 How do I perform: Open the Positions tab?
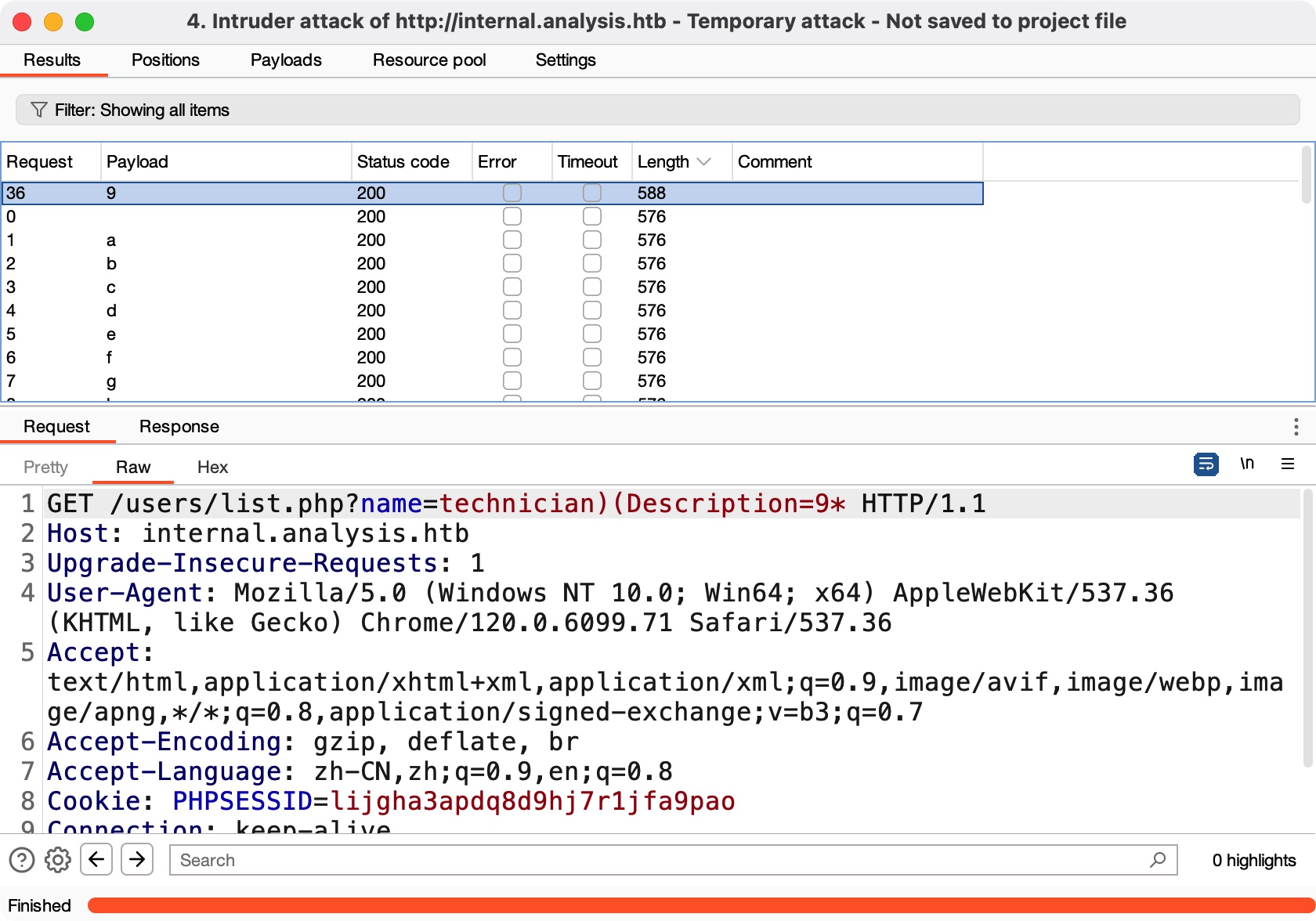tap(165, 60)
